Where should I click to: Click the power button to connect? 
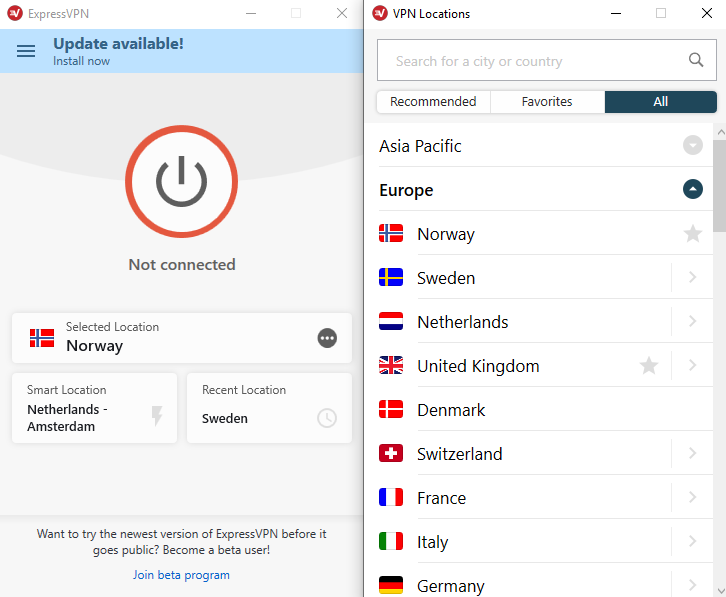pyautogui.click(x=182, y=182)
